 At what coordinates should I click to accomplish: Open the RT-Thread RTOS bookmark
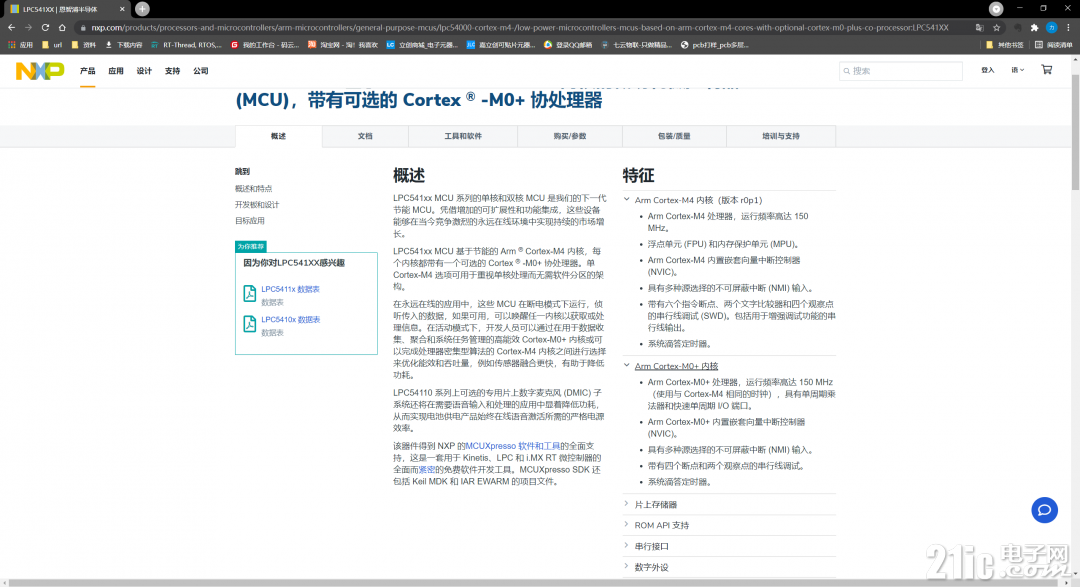pyautogui.click(x=186, y=45)
